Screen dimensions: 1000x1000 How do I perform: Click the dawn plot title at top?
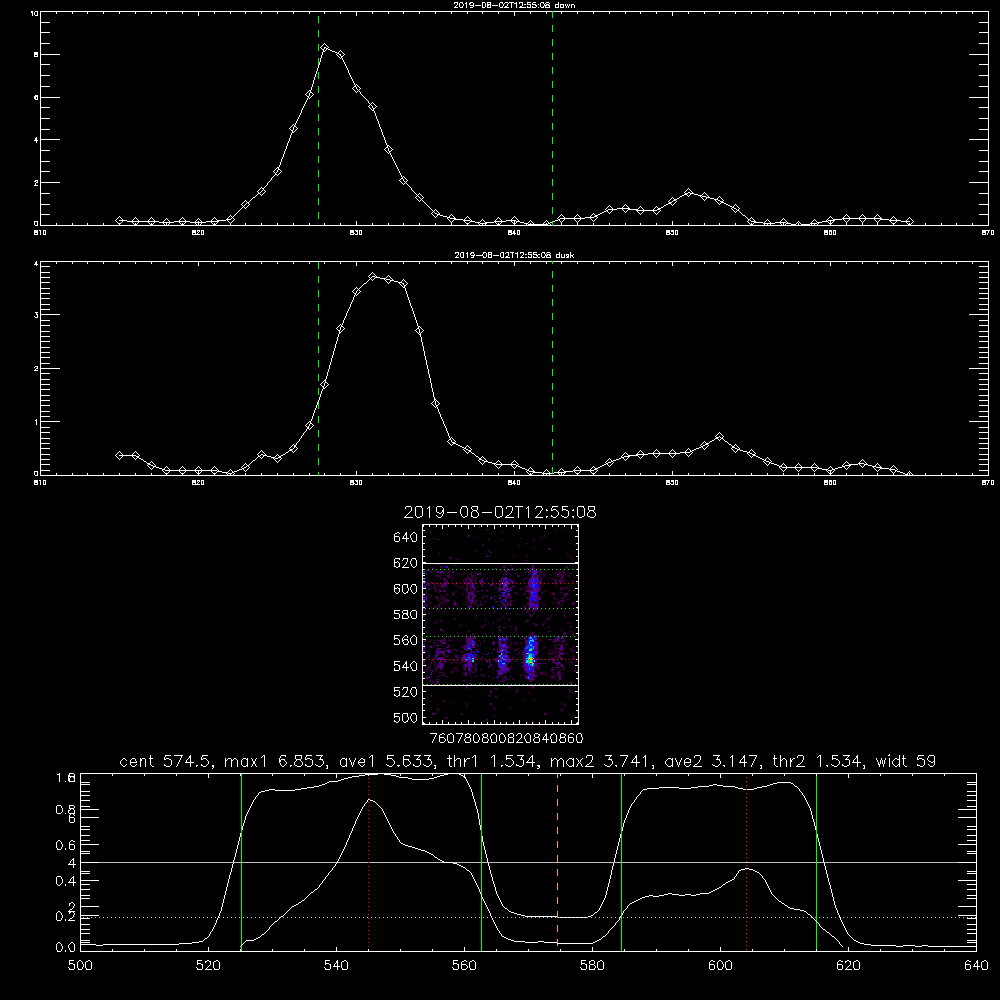point(514,5)
